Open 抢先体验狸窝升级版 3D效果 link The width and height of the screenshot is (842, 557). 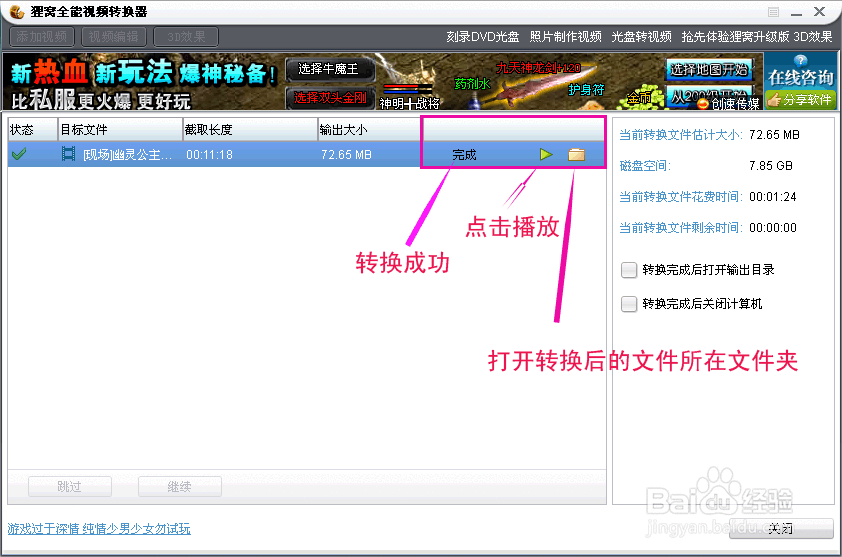point(757,37)
